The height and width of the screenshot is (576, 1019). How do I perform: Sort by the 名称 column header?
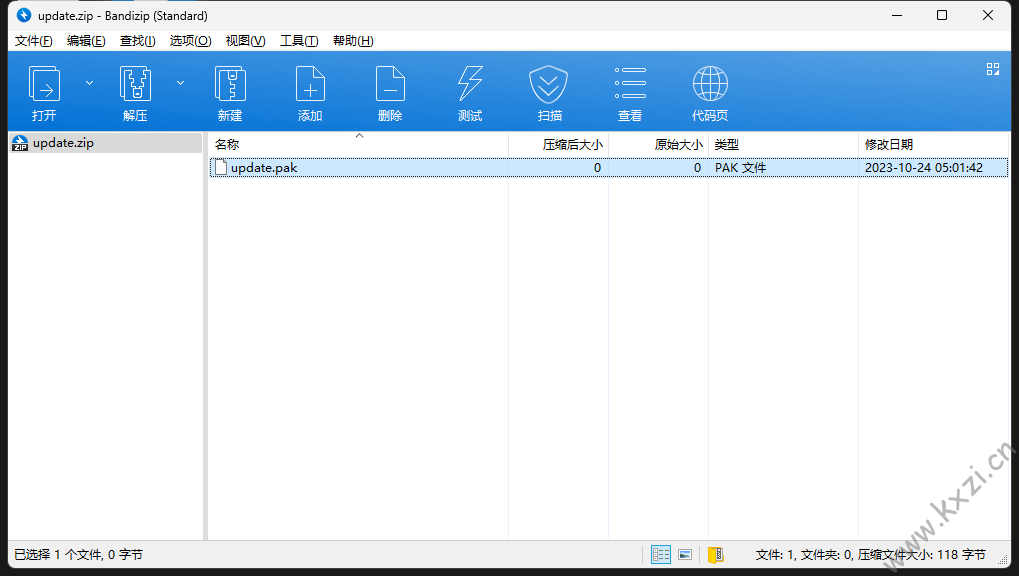point(359,144)
